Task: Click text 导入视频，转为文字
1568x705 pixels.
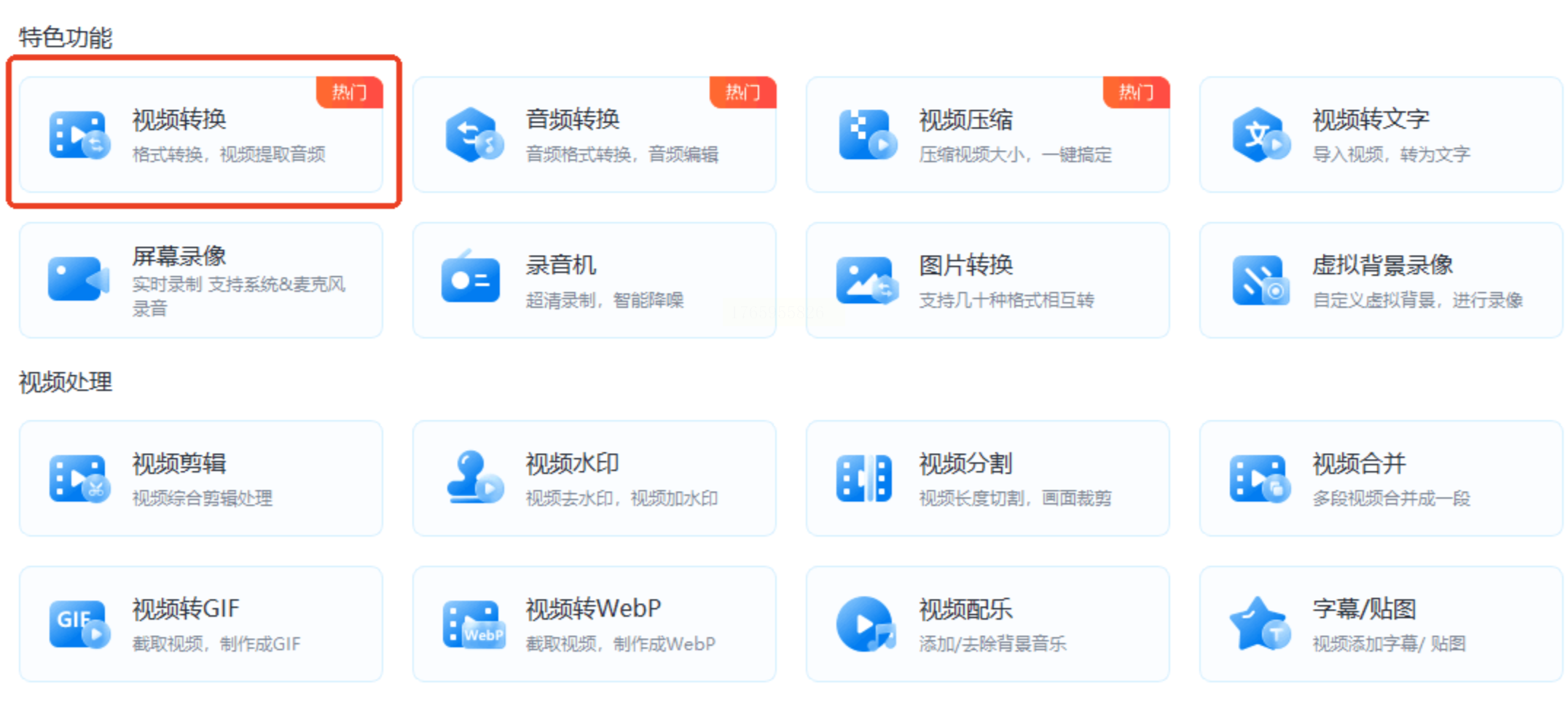Action: point(1392,154)
